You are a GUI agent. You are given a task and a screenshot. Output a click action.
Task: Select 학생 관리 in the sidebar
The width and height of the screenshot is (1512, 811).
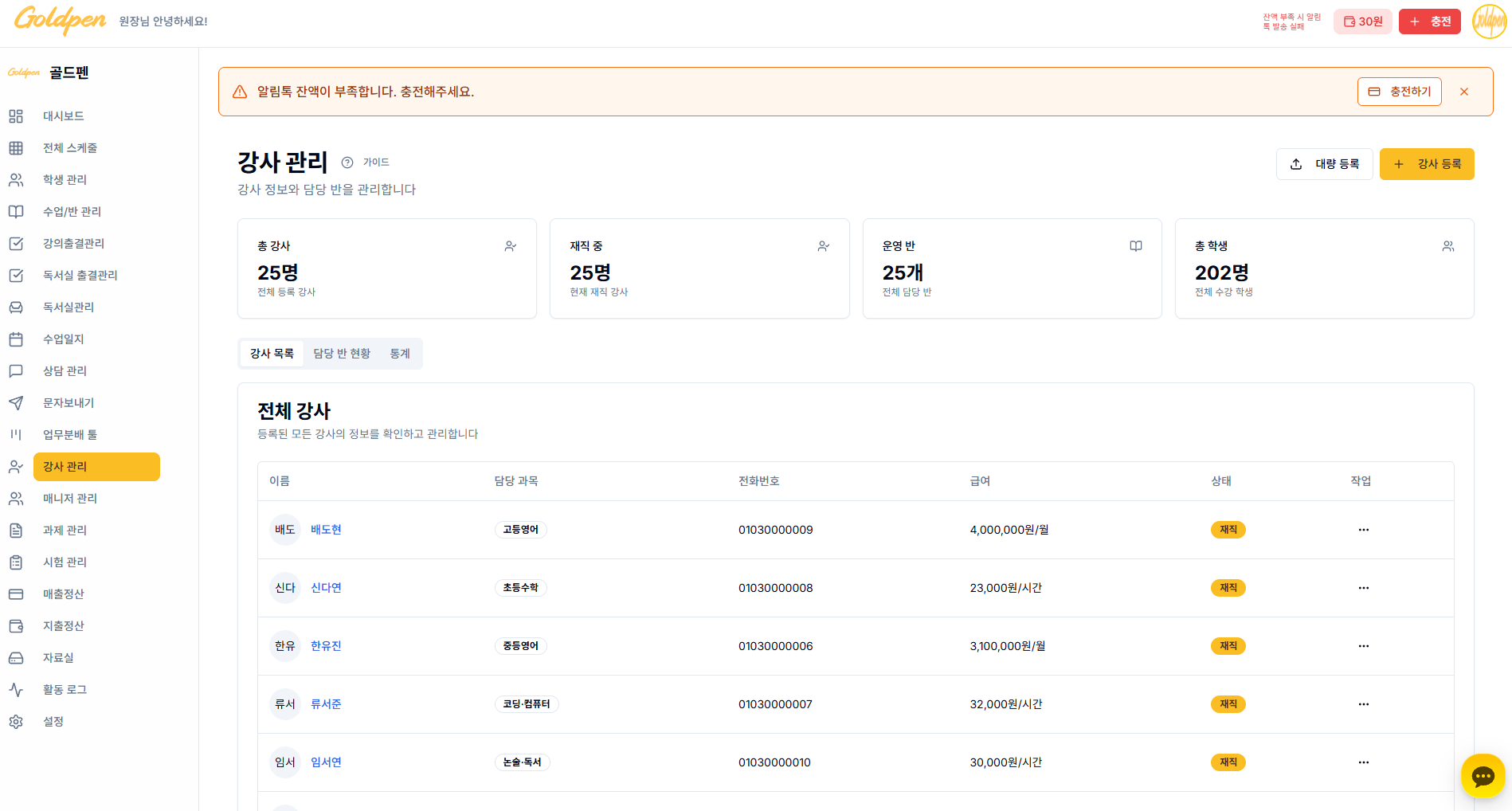click(65, 180)
